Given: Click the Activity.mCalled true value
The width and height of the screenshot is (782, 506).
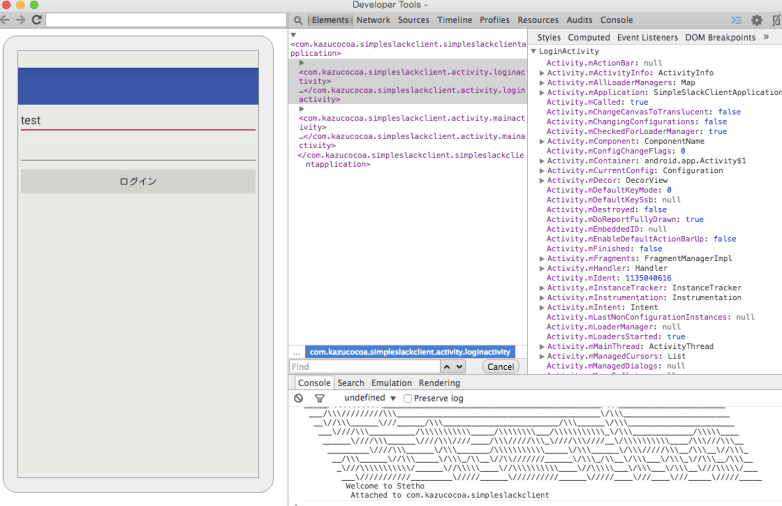Looking at the screenshot, I should pos(639,102).
